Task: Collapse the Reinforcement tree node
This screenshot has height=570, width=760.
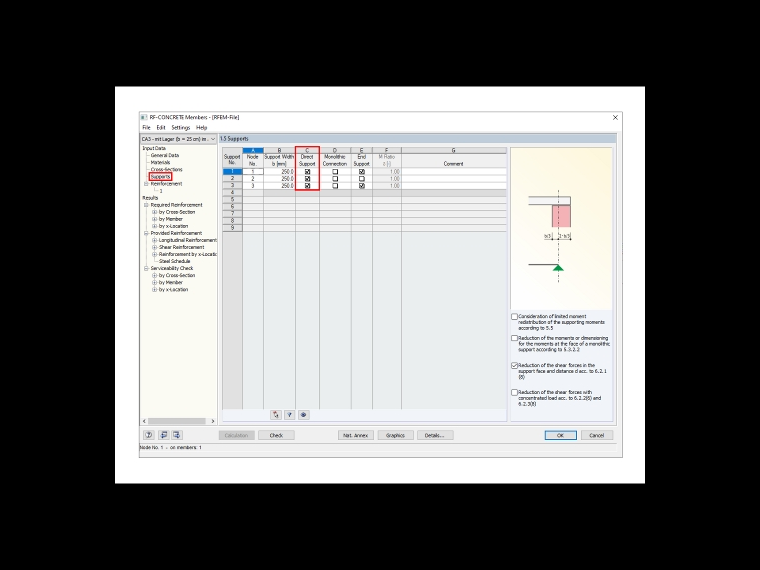Action: 146,184
